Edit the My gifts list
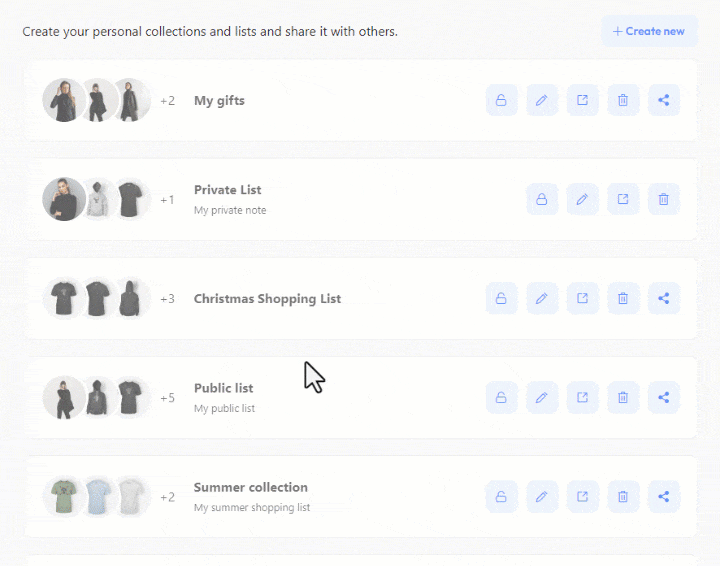This screenshot has height=566, width=720. click(x=542, y=100)
